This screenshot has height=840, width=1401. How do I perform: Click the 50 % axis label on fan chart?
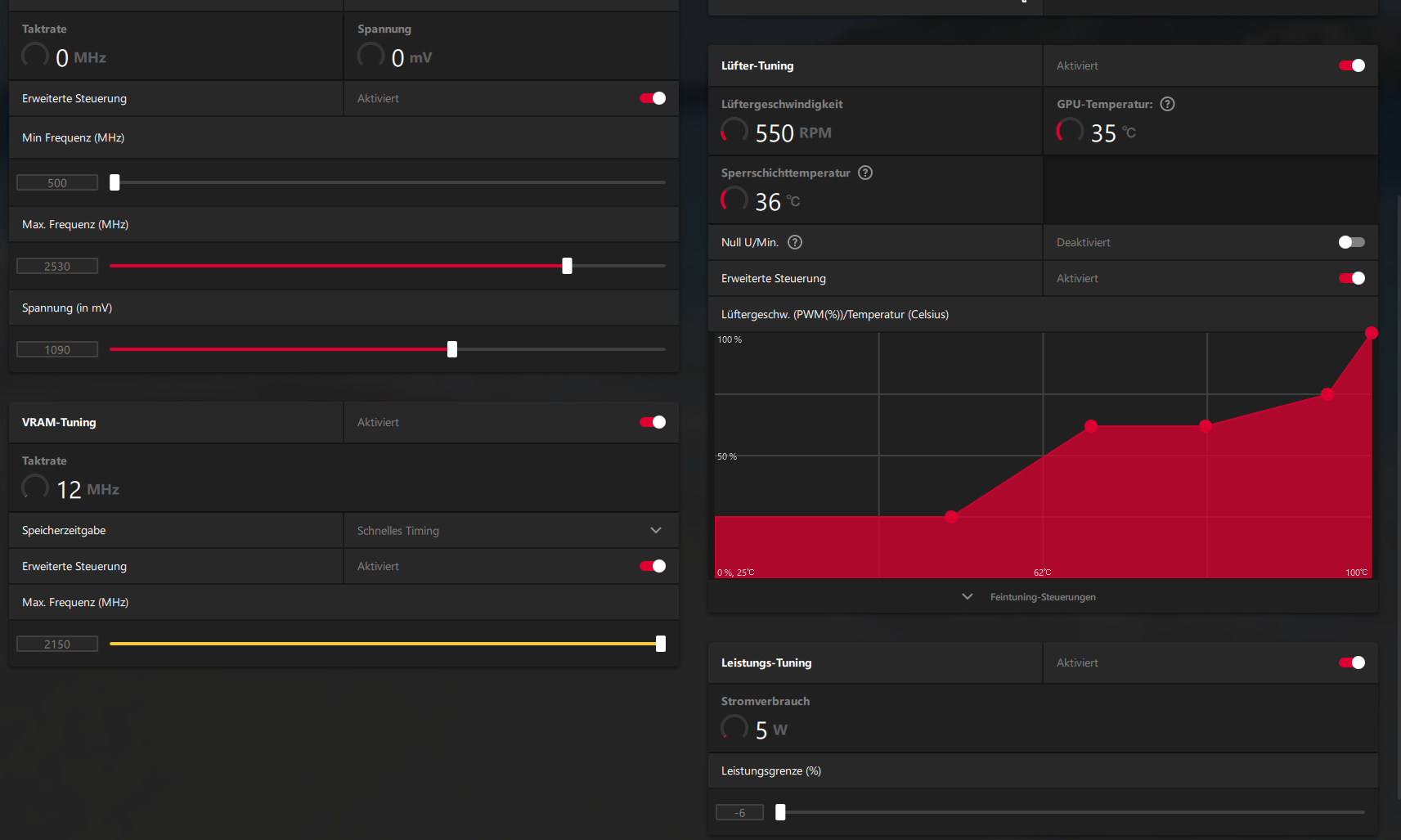pos(727,456)
